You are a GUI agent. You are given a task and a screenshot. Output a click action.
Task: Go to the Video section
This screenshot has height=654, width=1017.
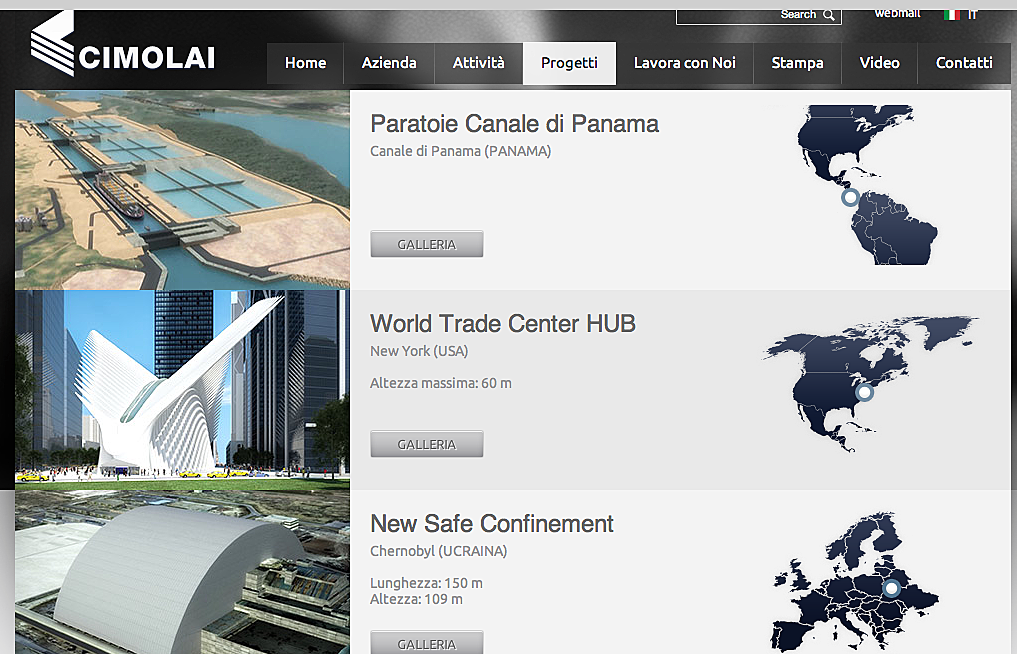pos(879,63)
